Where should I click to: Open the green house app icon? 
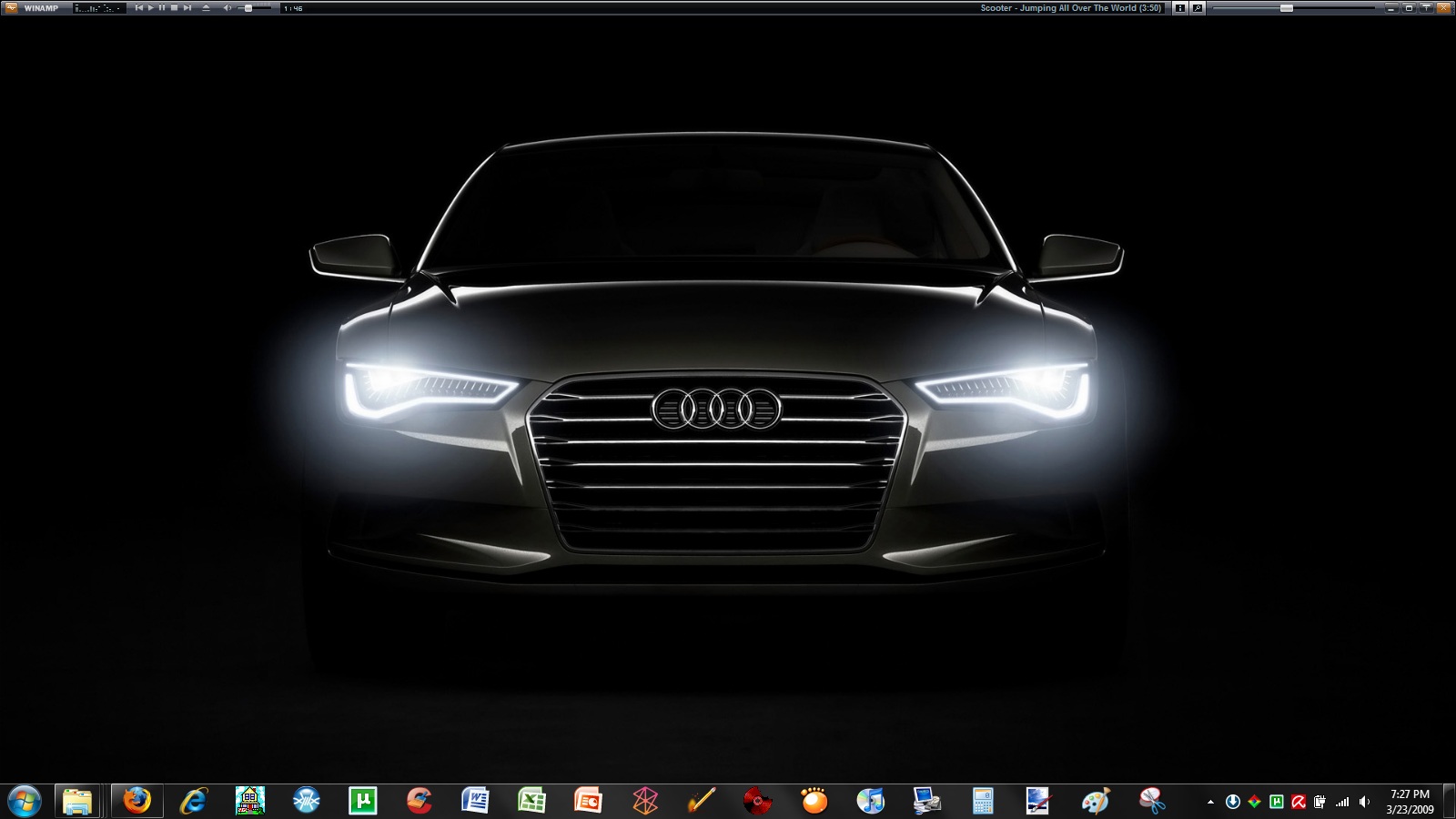[x=249, y=801]
